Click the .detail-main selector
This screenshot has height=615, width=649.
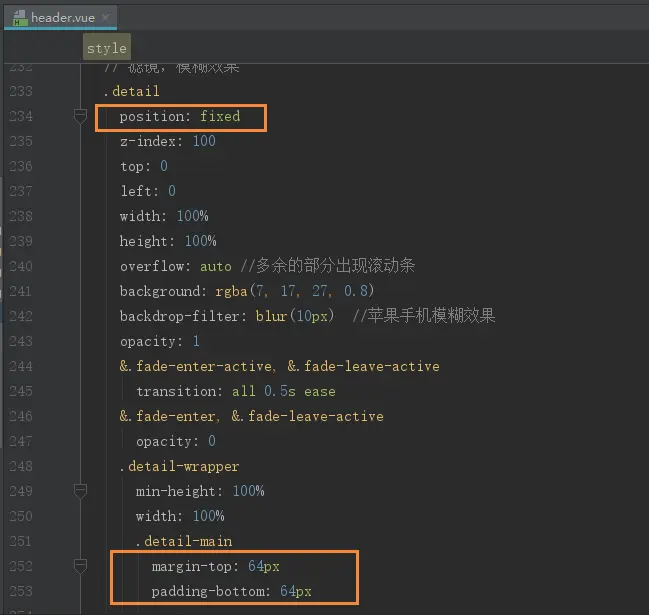coord(184,541)
